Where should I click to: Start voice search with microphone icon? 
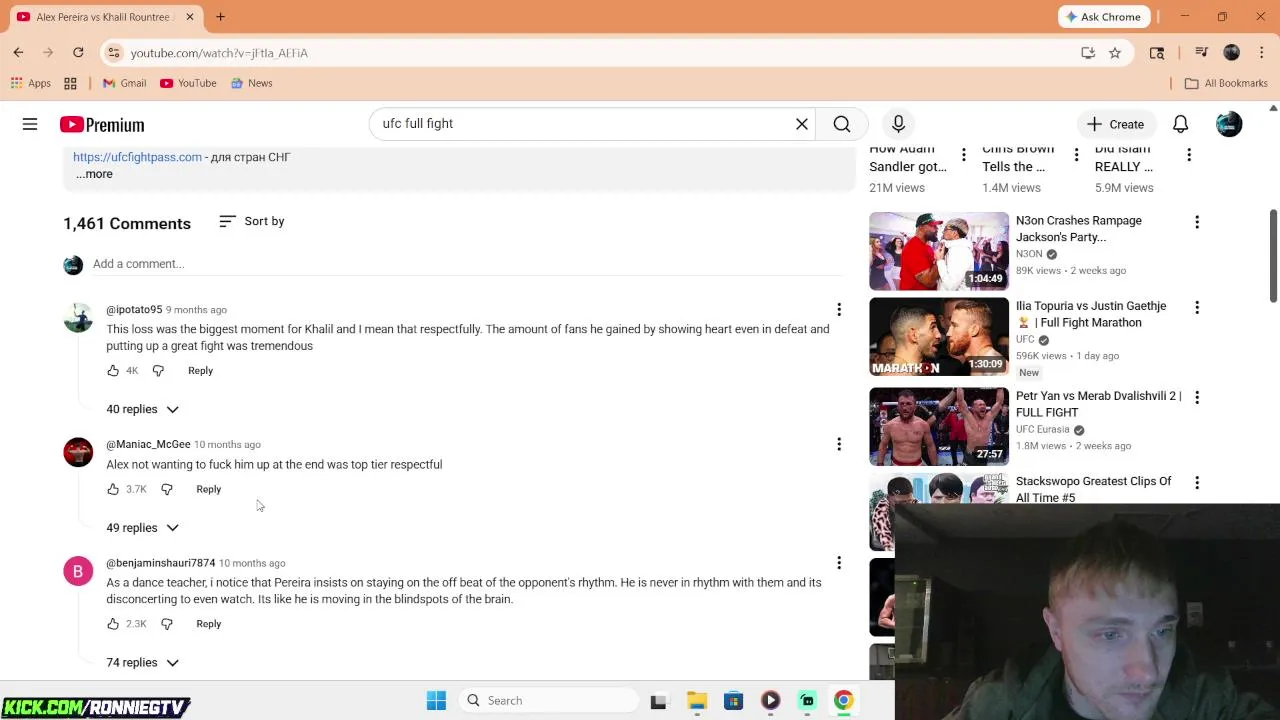(898, 124)
